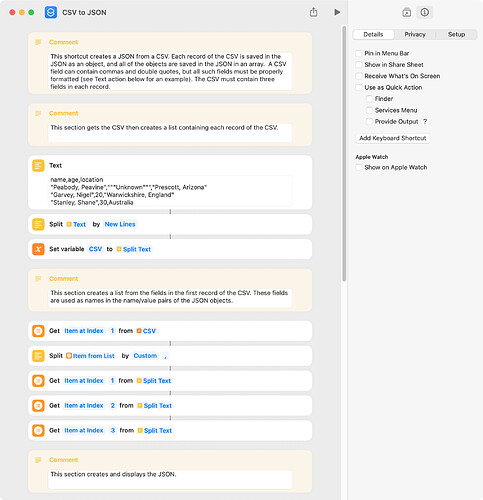
Task: Switch to the Privacy tab
Action: pyautogui.click(x=415, y=34)
